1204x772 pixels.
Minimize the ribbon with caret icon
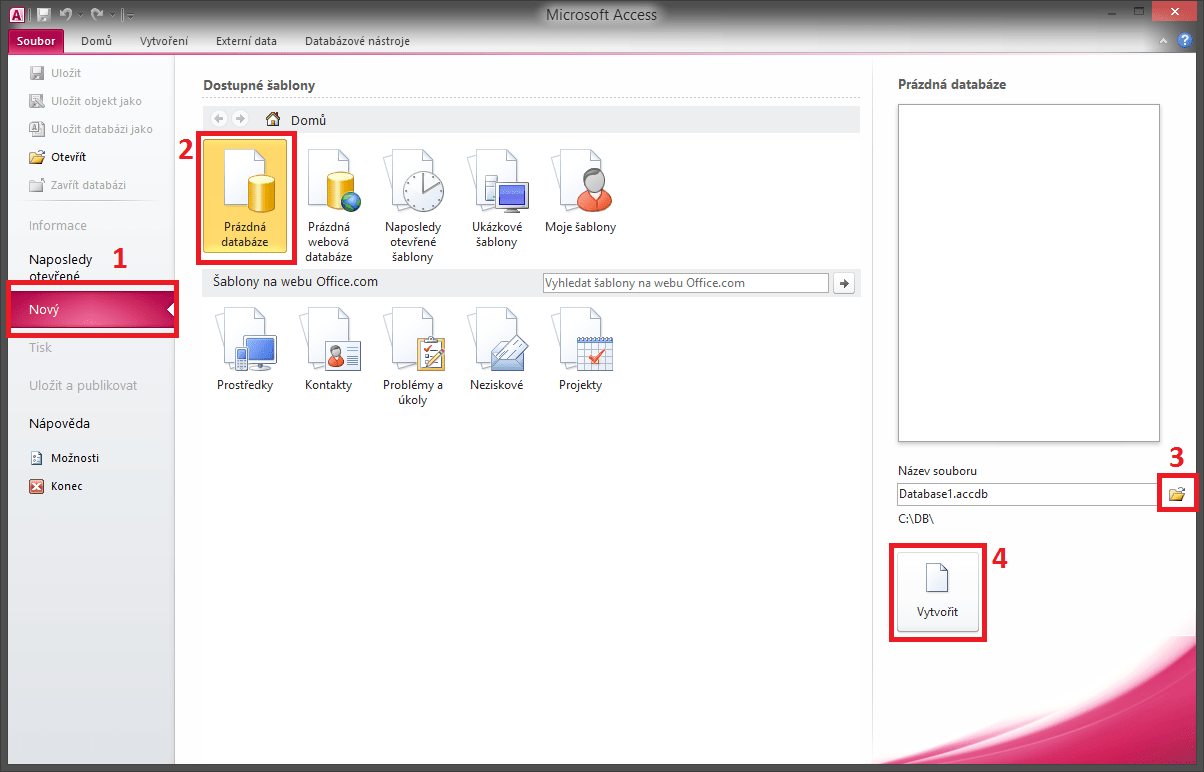[x=1165, y=41]
